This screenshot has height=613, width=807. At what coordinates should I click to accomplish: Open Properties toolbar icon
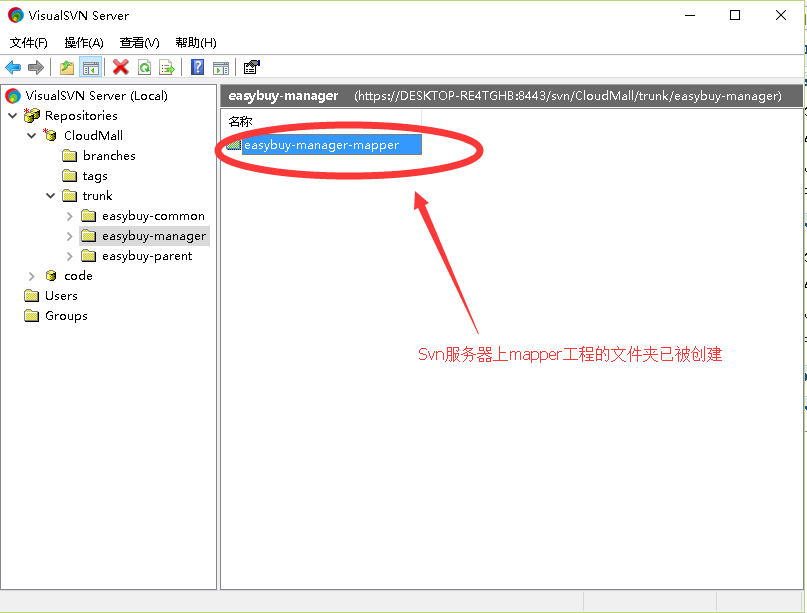click(252, 67)
